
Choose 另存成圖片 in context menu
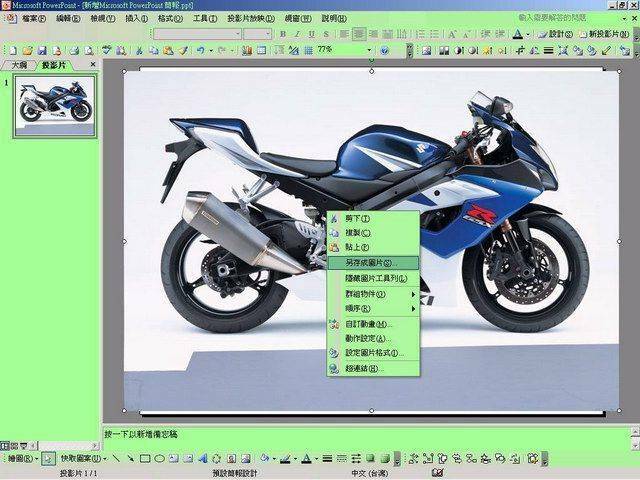point(373,263)
